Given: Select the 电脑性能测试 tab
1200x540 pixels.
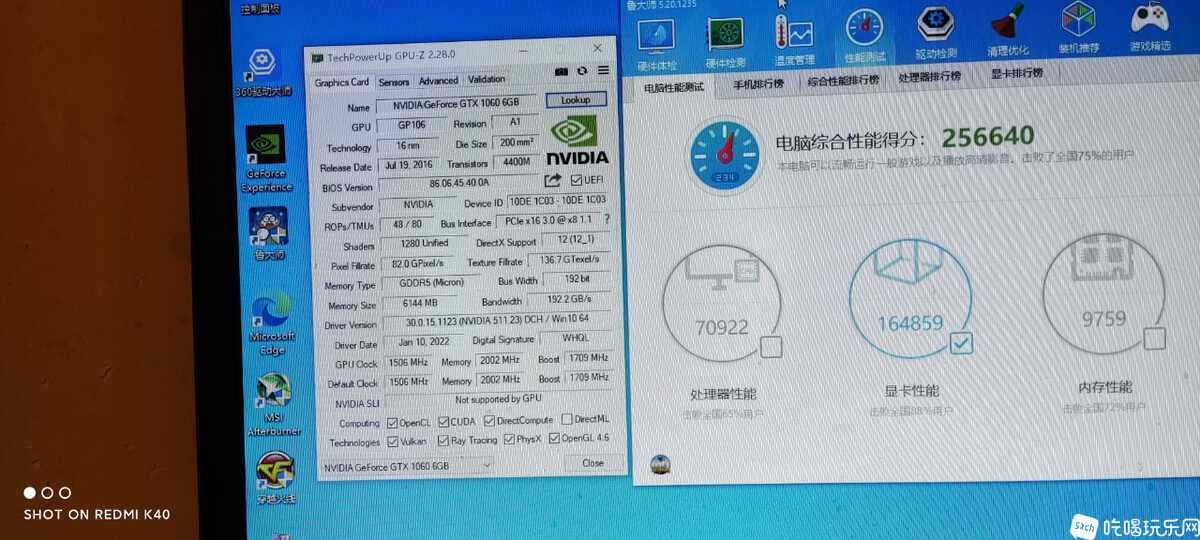Looking at the screenshot, I should click(x=673, y=87).
